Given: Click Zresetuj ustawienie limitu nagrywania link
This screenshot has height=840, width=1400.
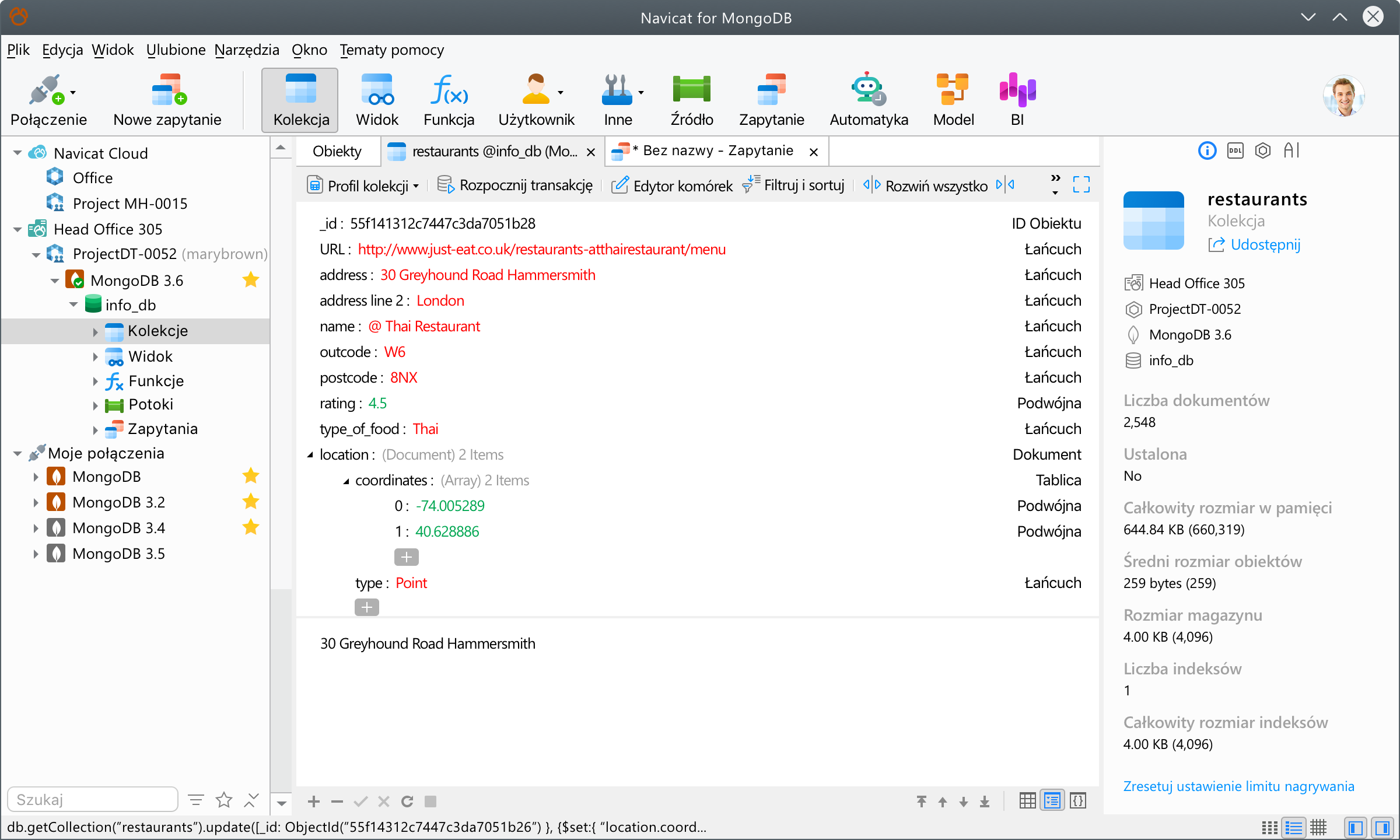Looking at the screenshot, I should coord(1238,786).
